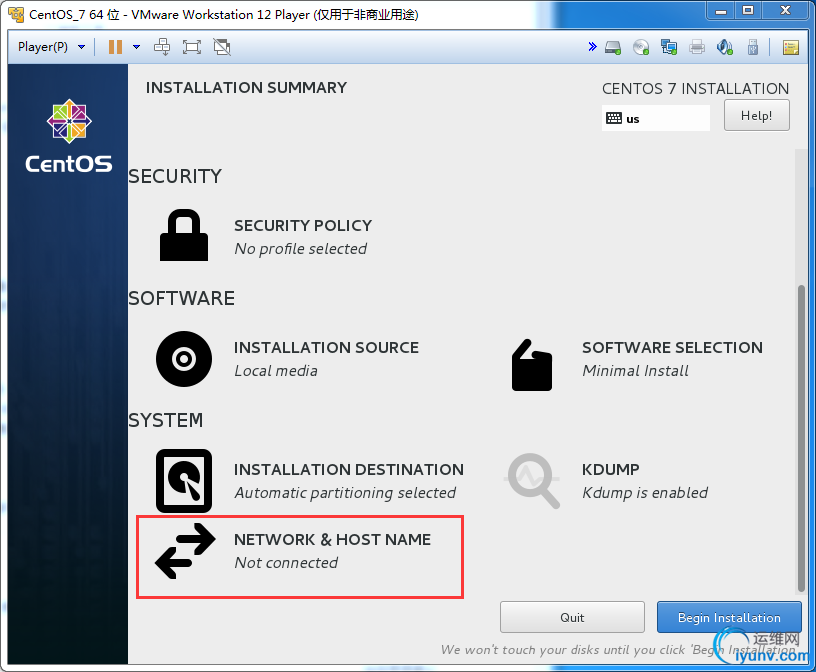Open SOFTWARE SELECTION settings
The image size is (816, 672).
tap(672, 347)
